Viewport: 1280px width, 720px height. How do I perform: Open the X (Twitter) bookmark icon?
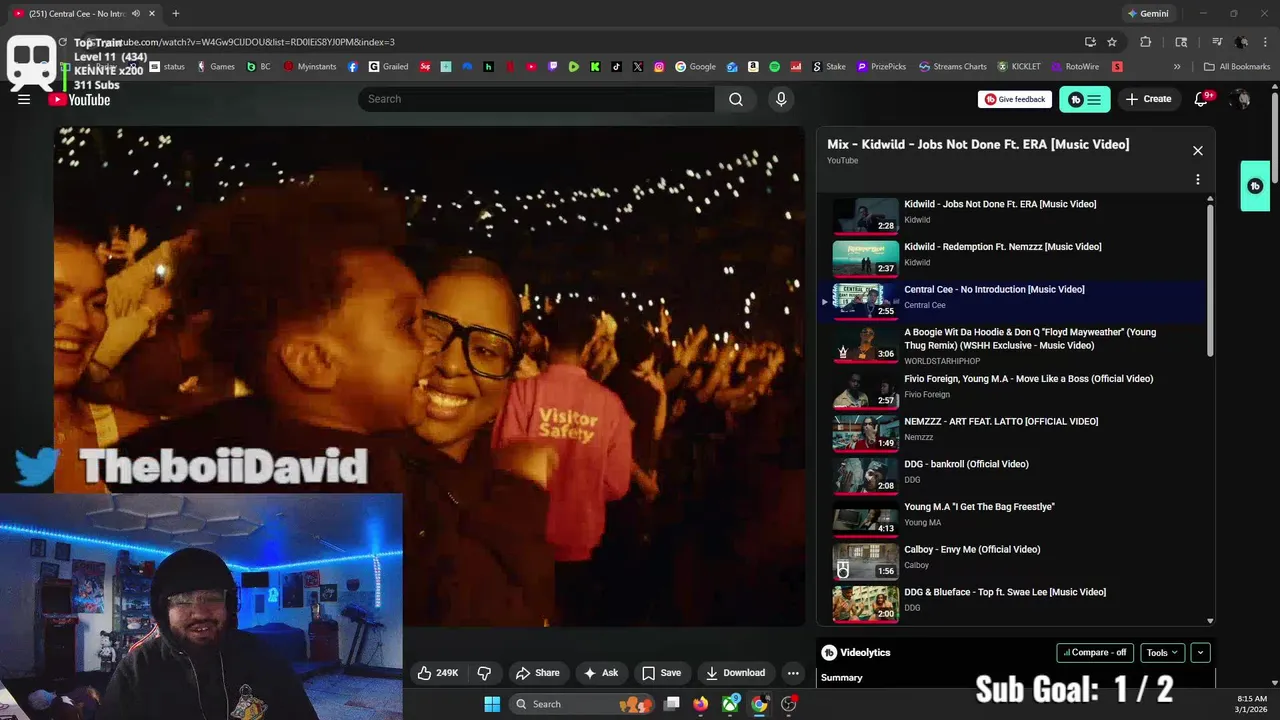coord(638,67)
